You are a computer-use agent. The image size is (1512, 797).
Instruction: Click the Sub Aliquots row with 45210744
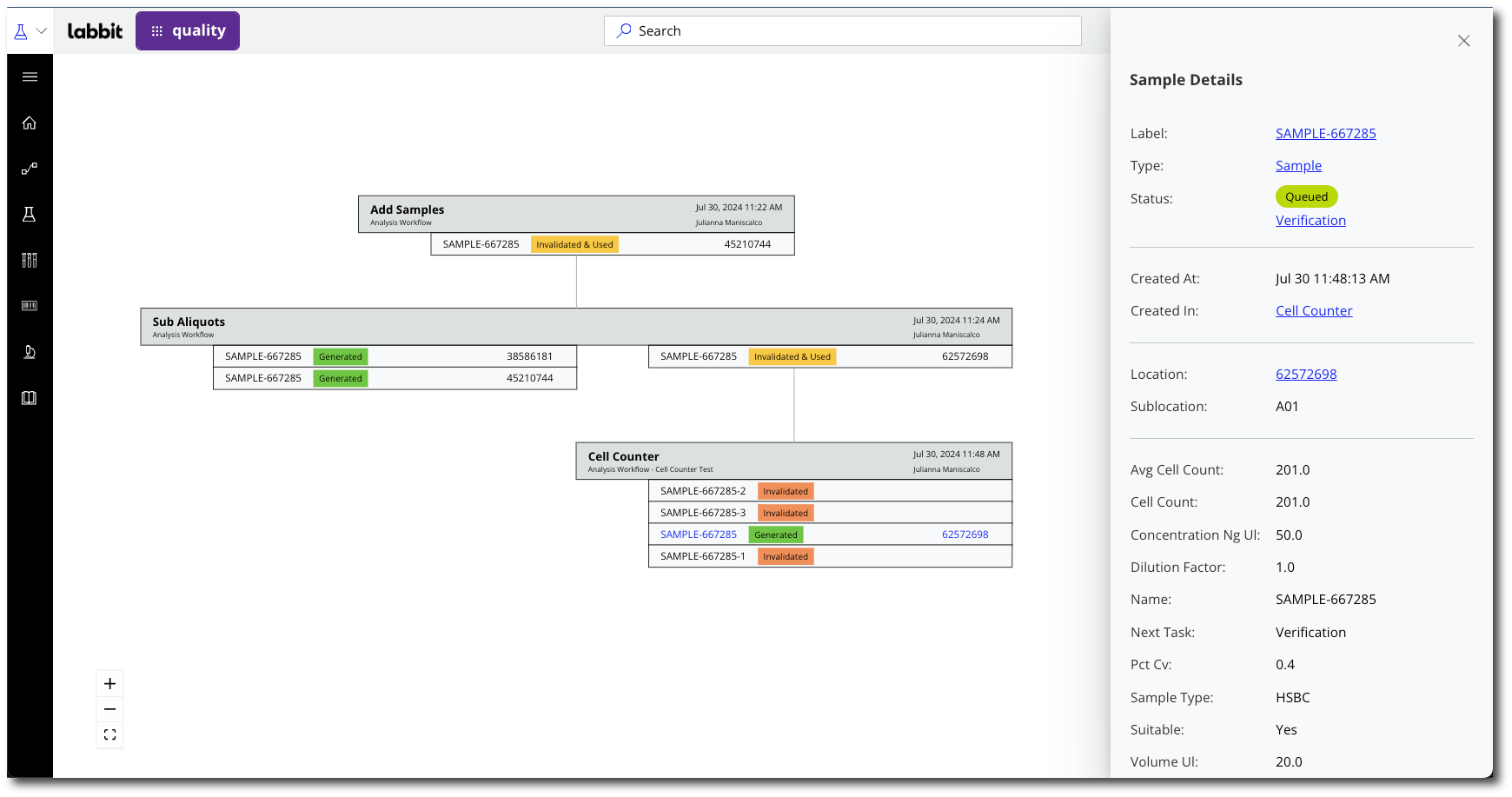coord(395,378)
